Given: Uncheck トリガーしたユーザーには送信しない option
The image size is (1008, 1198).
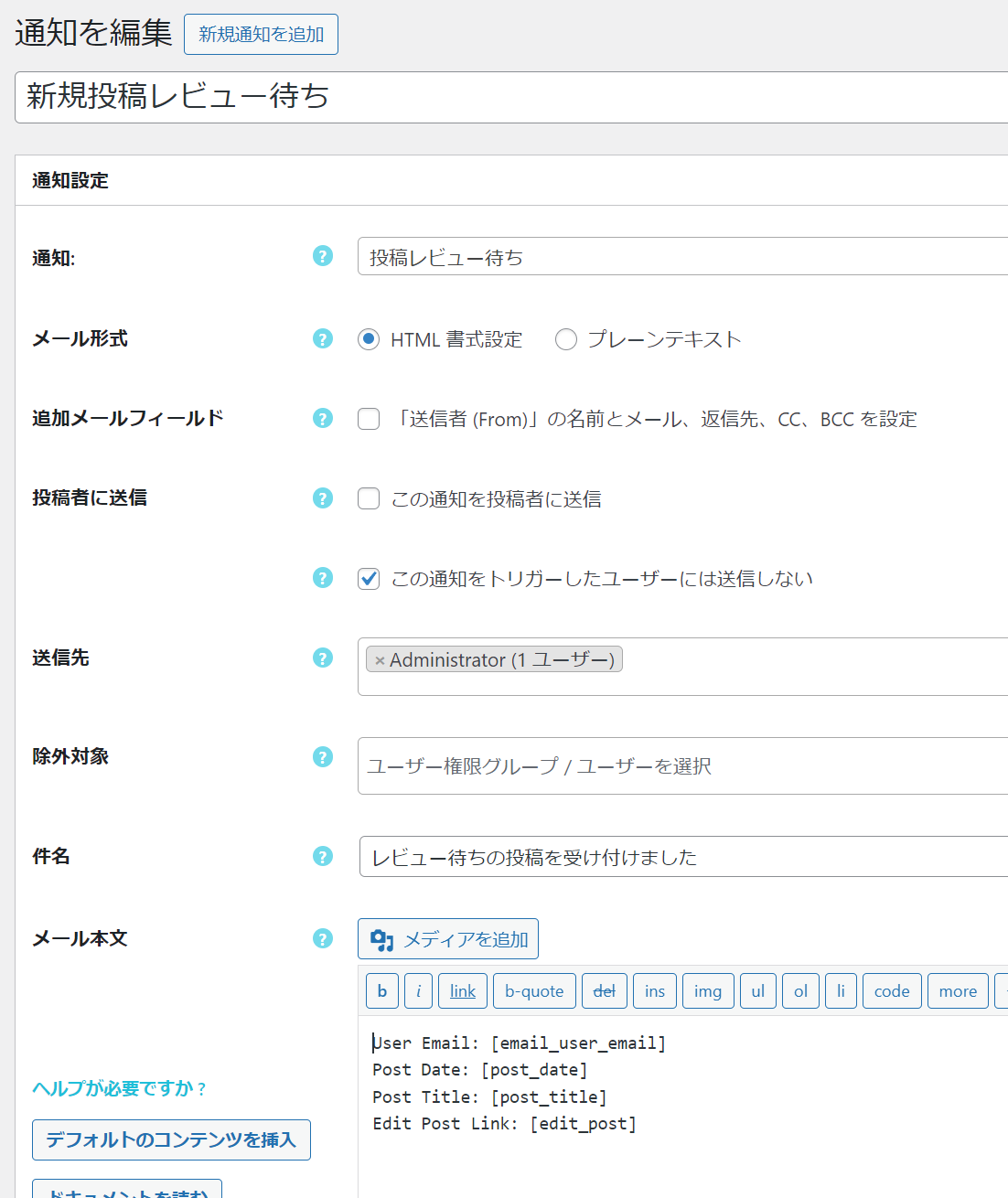Looking at the screenshot, I should 369,579.
